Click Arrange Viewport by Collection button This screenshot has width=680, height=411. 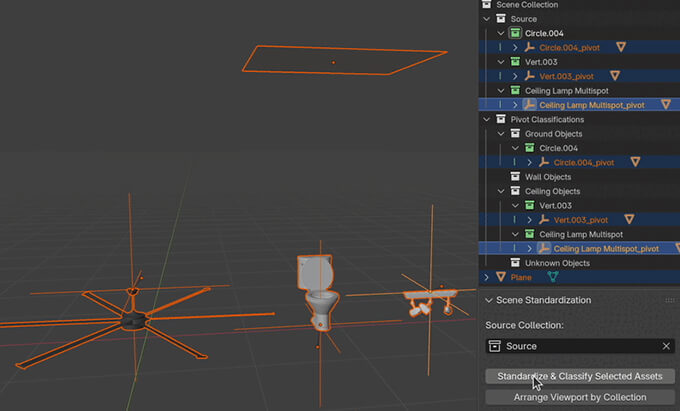580,397
